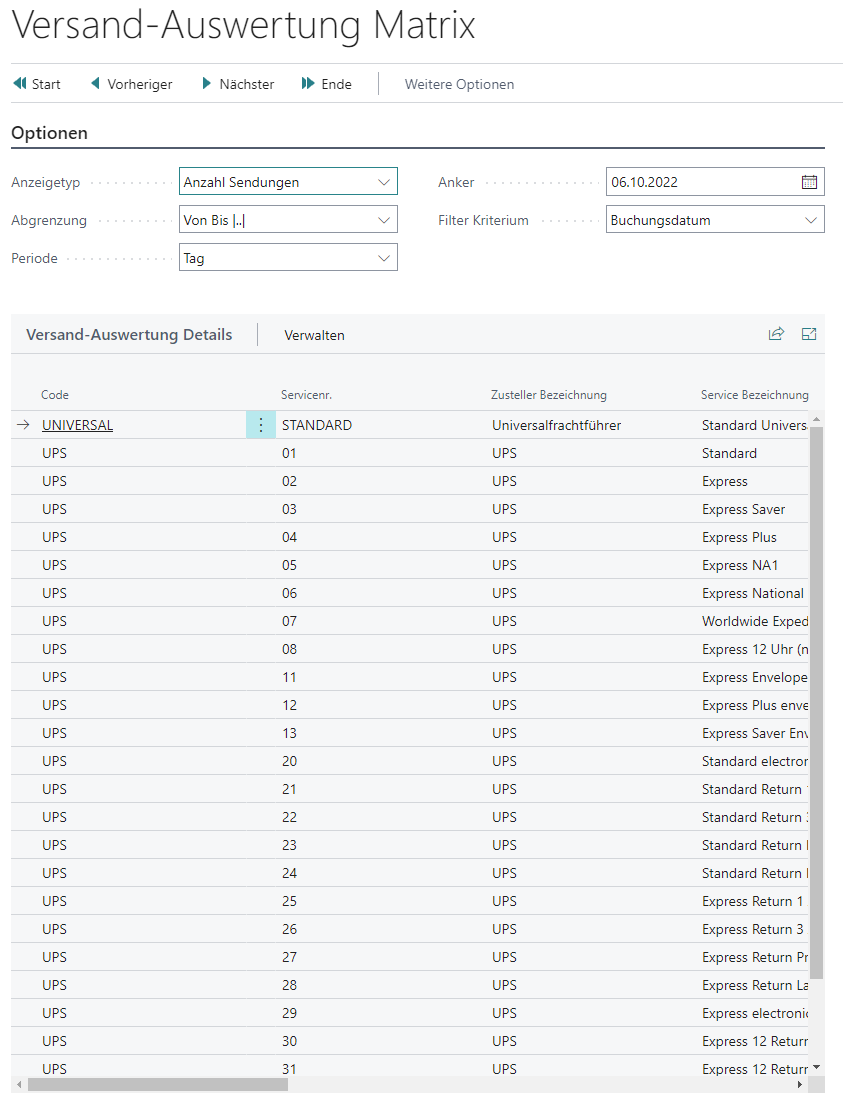This screenshot has width=844, height=1096.
Task: Click the scroll-up arrow of the list
Action: click(x=816, y=419)
